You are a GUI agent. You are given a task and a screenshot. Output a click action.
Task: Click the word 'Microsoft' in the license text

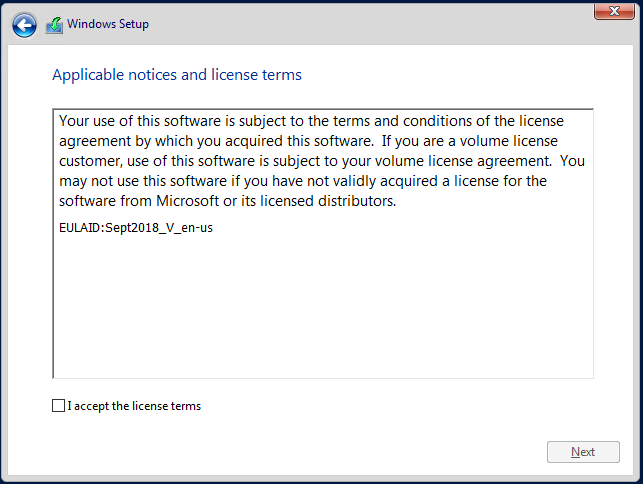point(187,201)
